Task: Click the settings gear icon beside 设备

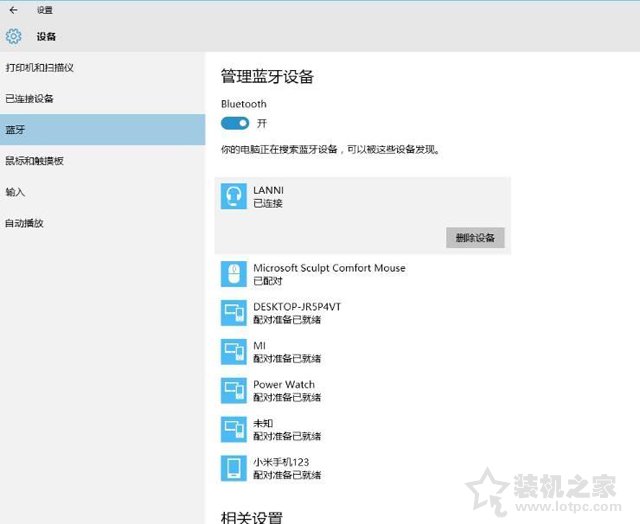Action: (13, 37)
